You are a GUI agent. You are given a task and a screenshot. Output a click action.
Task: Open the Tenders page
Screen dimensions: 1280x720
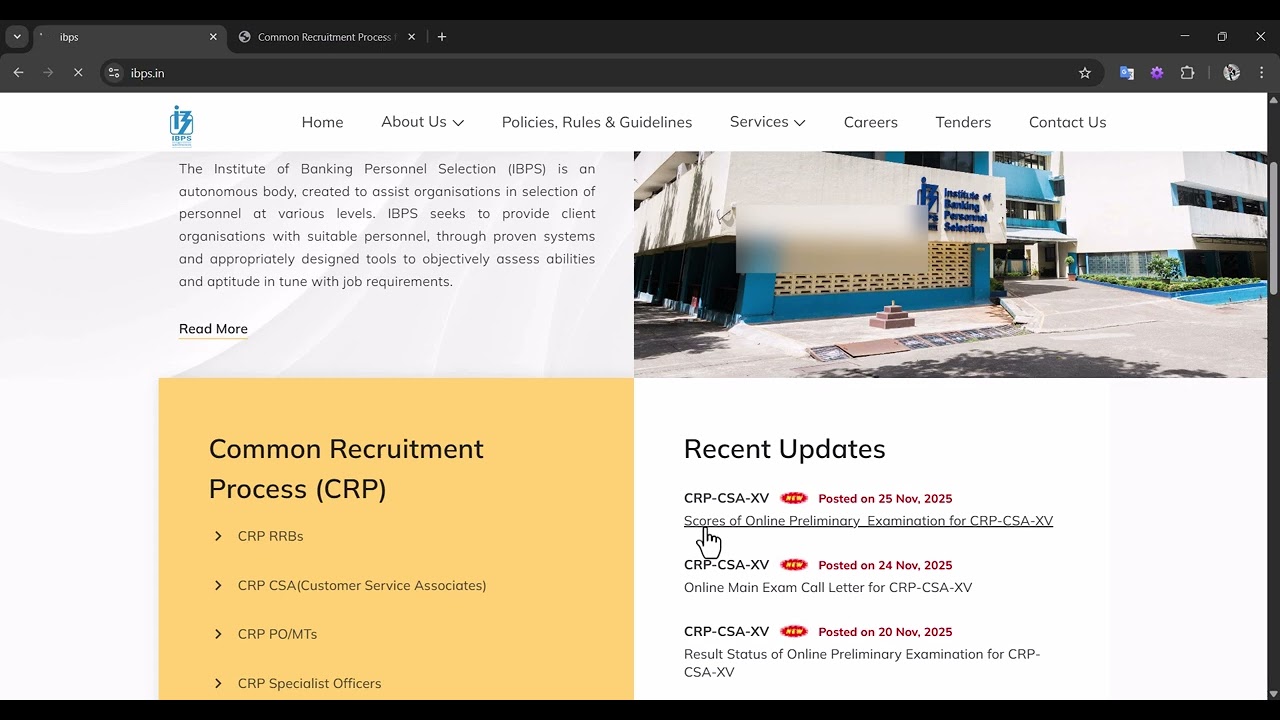click(x=963, y=122)
